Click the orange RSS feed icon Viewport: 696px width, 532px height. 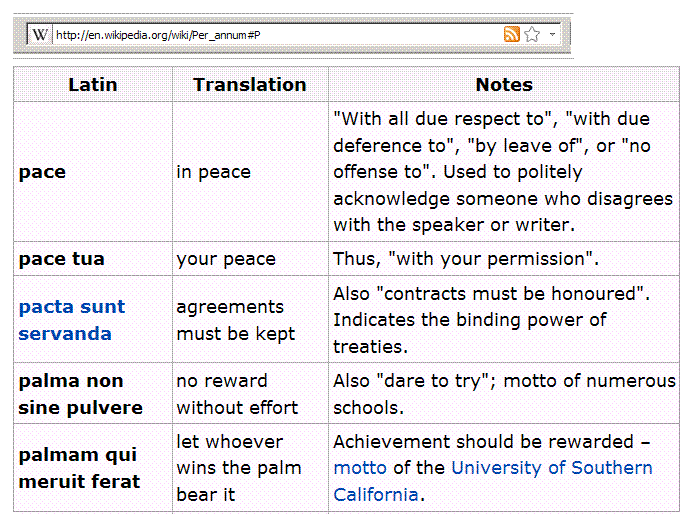click(512, 35)
